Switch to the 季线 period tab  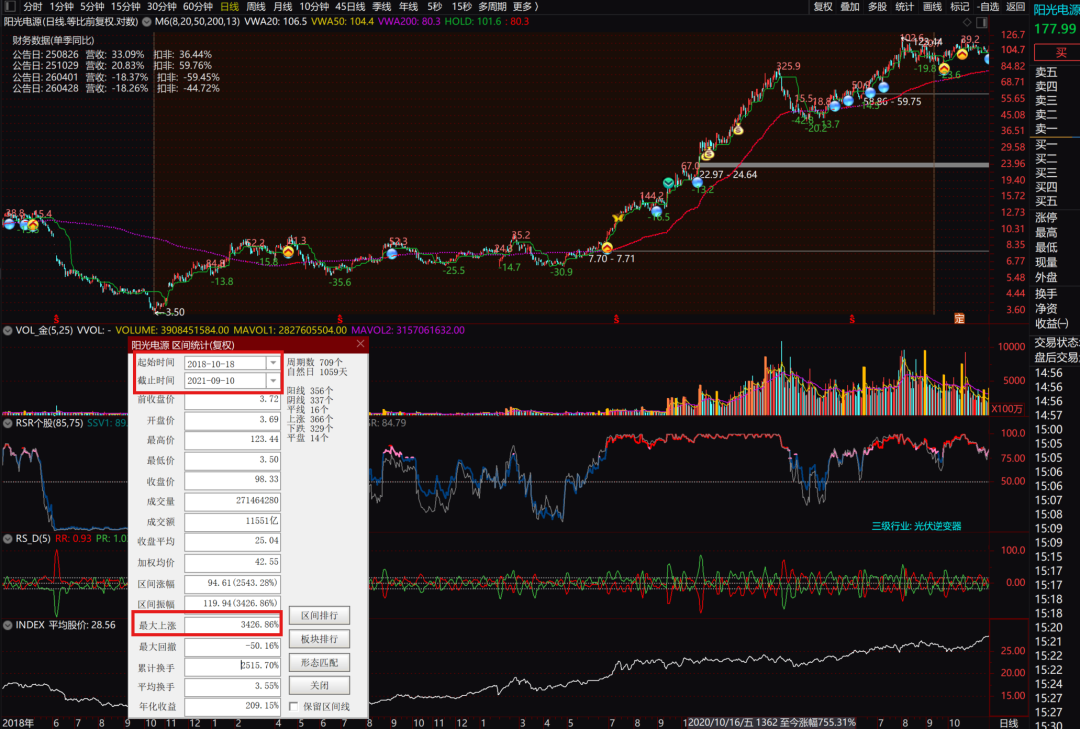coord(381,6)
